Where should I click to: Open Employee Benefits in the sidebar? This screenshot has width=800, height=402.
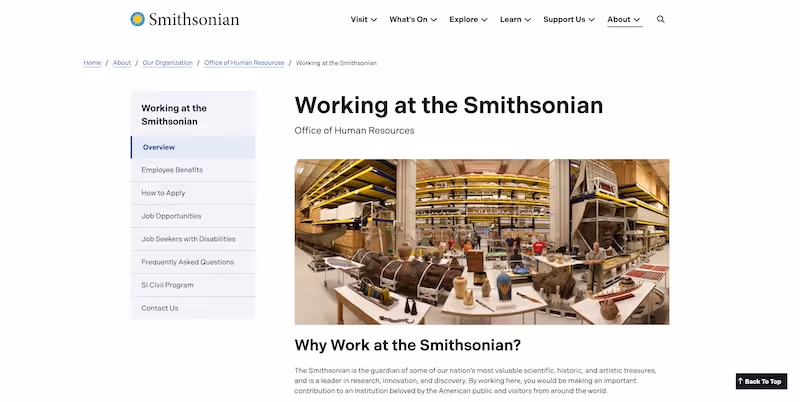(193, 170)
